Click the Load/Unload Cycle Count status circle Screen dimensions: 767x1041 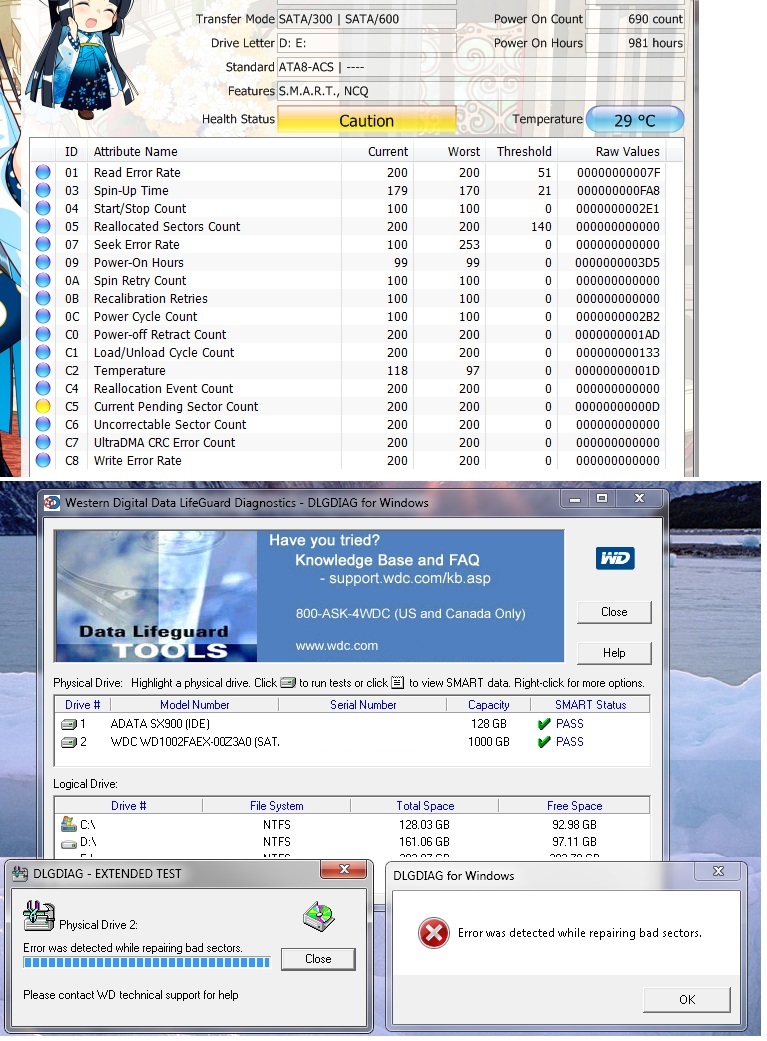point(43,353)
